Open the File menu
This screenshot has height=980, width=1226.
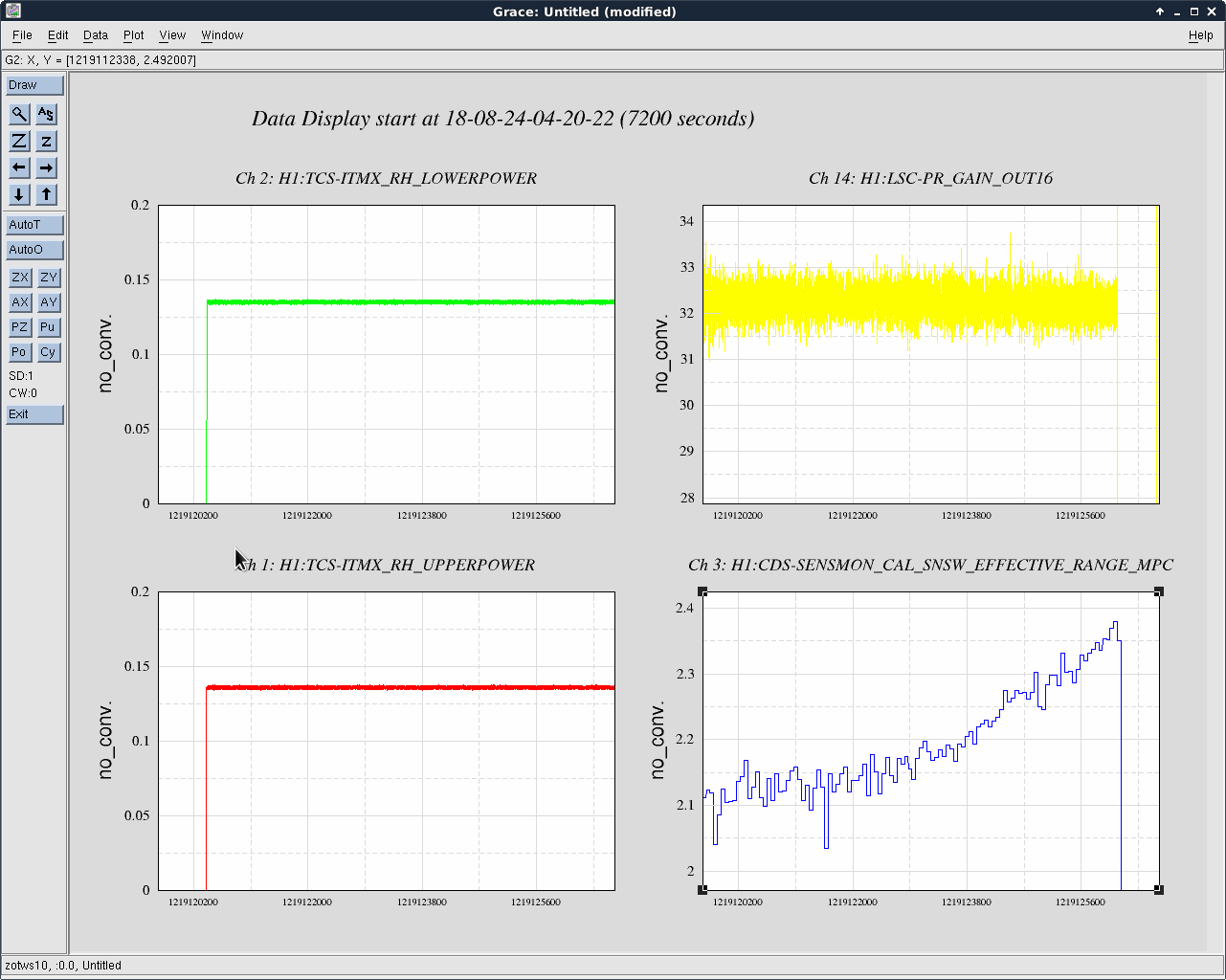coord(22,35)
